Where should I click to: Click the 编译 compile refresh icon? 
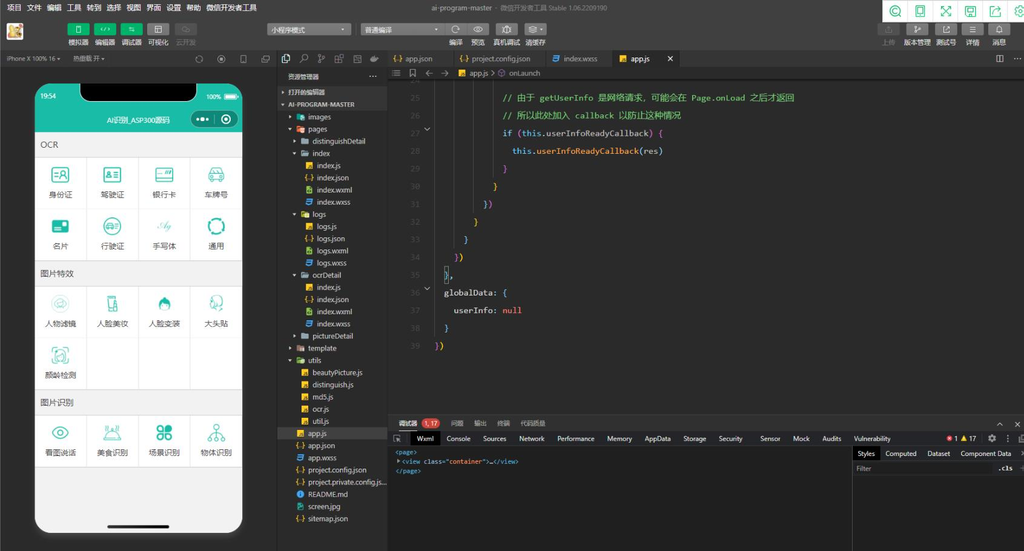456,29
